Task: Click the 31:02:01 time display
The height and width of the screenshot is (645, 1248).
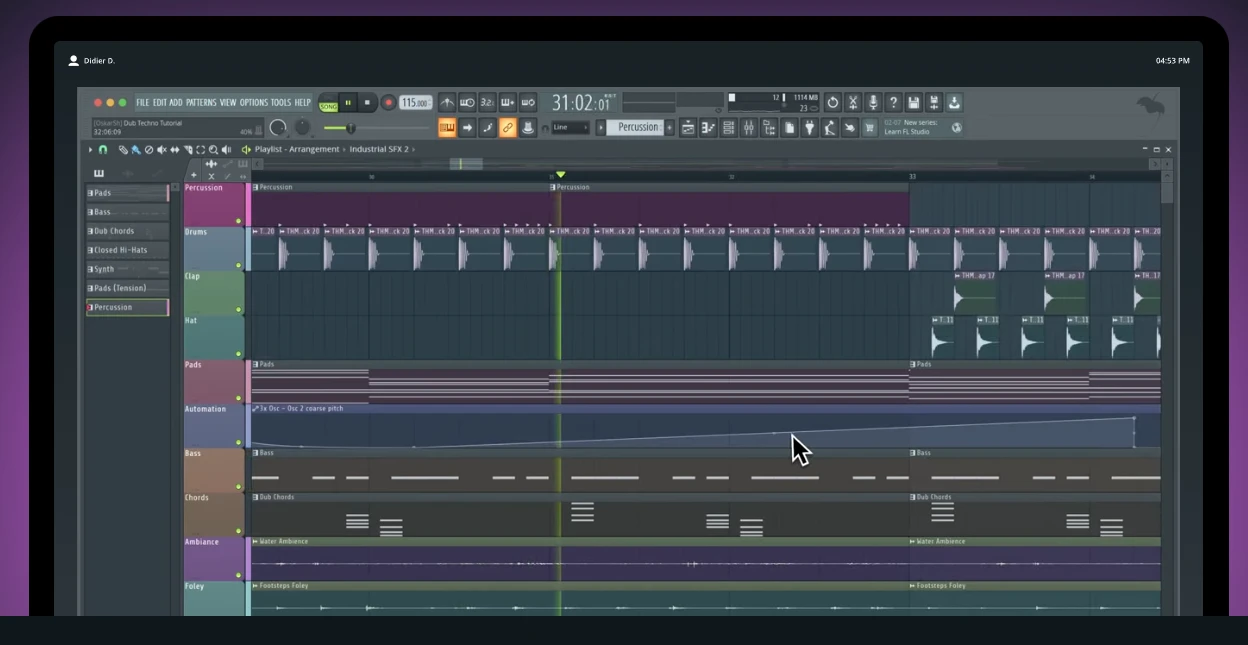Action: pos(580,102)
